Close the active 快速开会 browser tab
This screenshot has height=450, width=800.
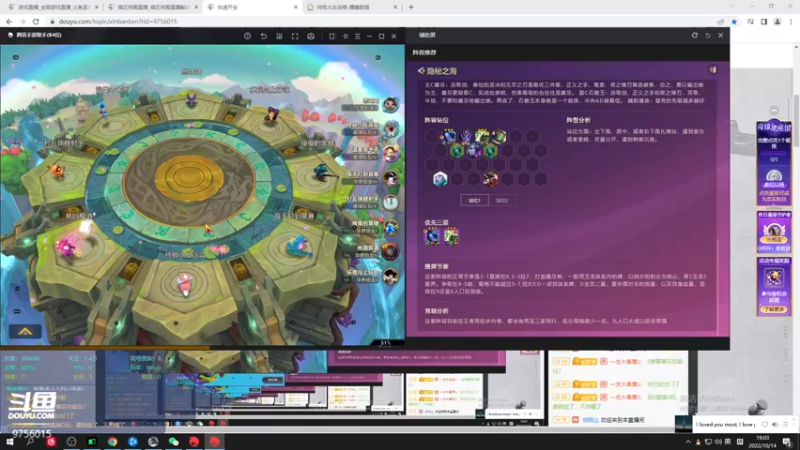click(296, 7)
